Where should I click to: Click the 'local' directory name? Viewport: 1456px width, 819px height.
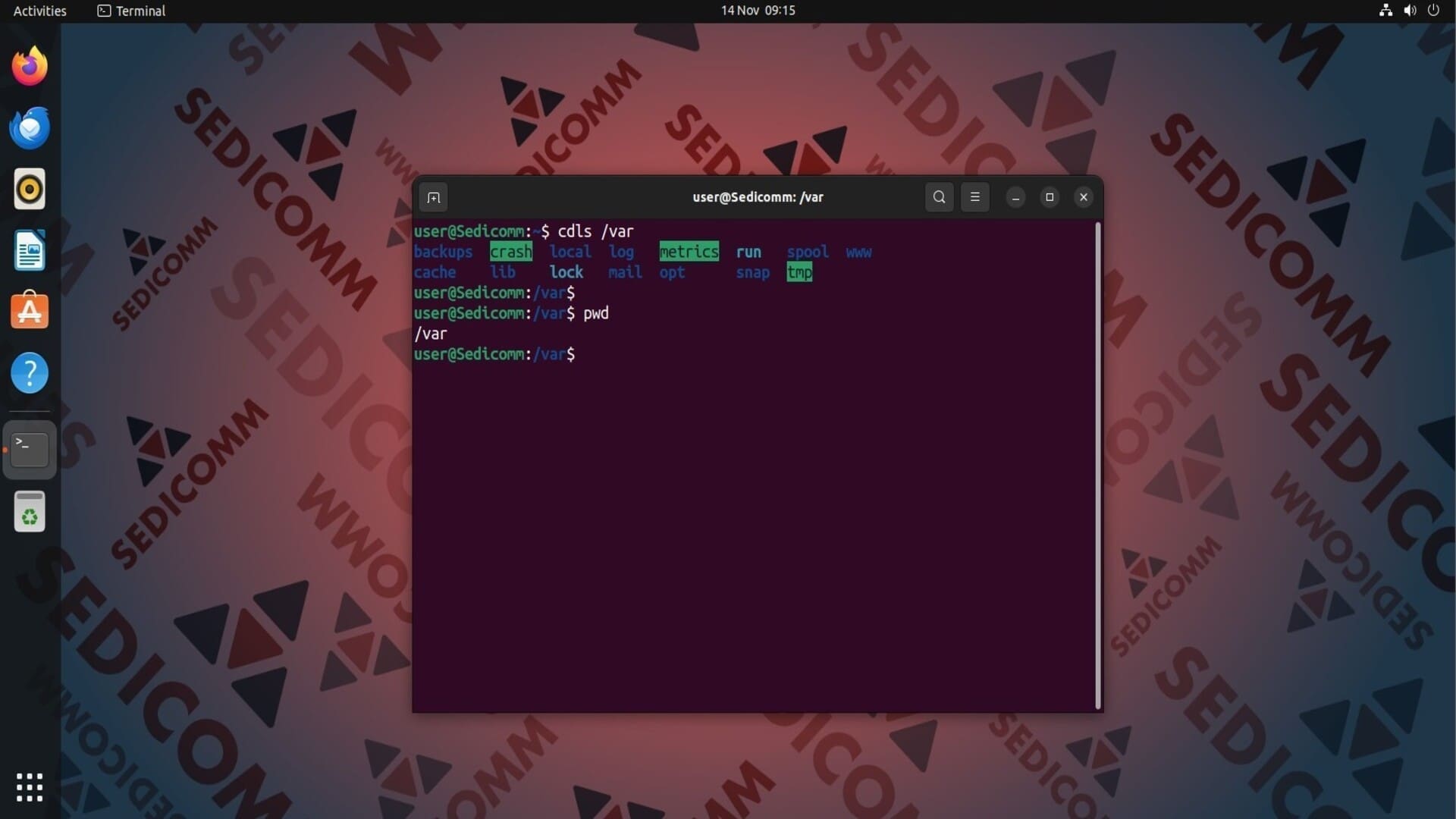click(x=570, y=252)
